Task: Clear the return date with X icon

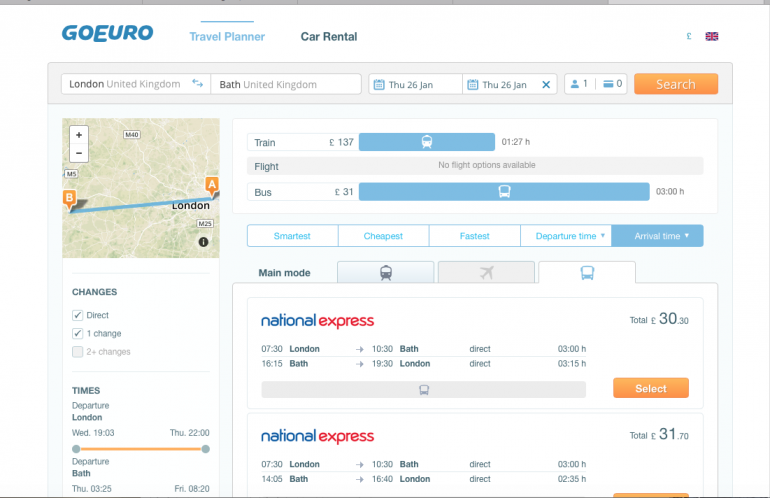Action: click(x=546, y=85)
